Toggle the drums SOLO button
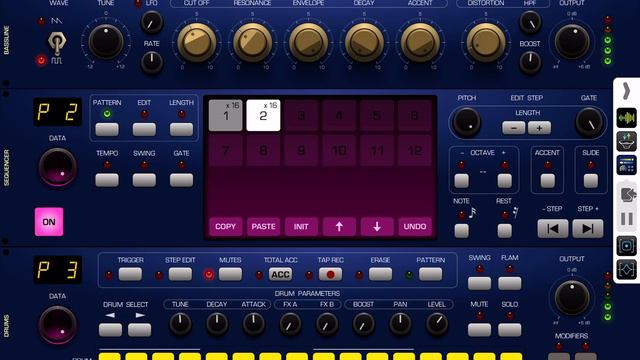 tap(509, 330)
